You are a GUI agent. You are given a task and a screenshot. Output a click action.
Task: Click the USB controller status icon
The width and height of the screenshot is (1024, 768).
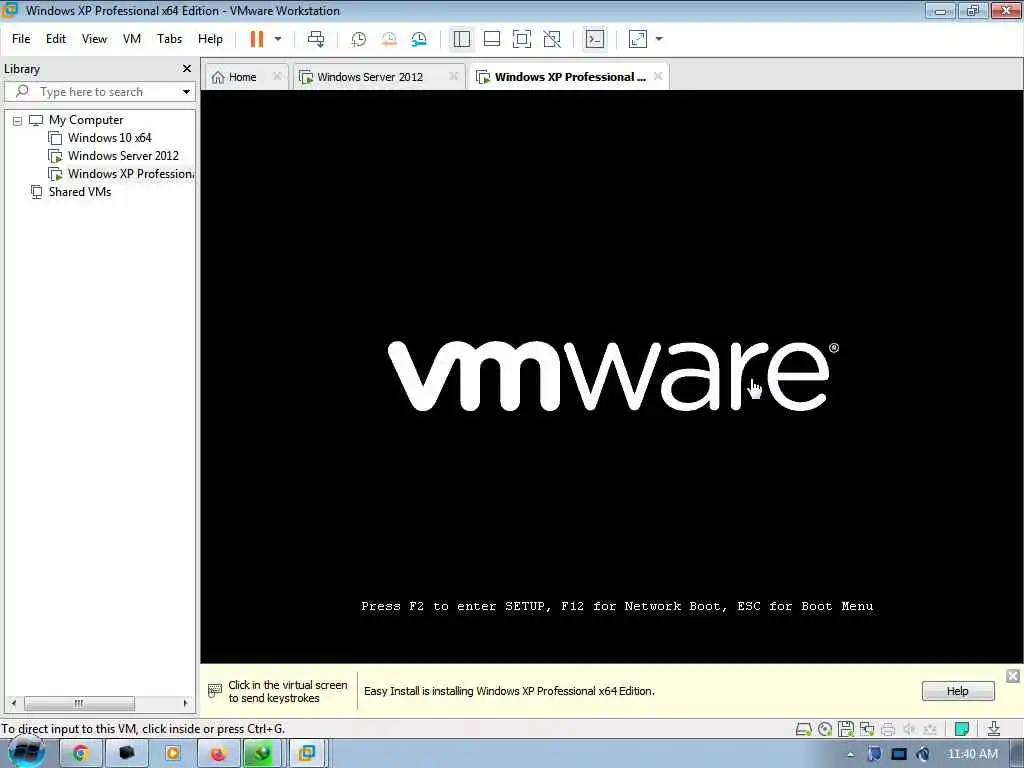click(930, 729)
